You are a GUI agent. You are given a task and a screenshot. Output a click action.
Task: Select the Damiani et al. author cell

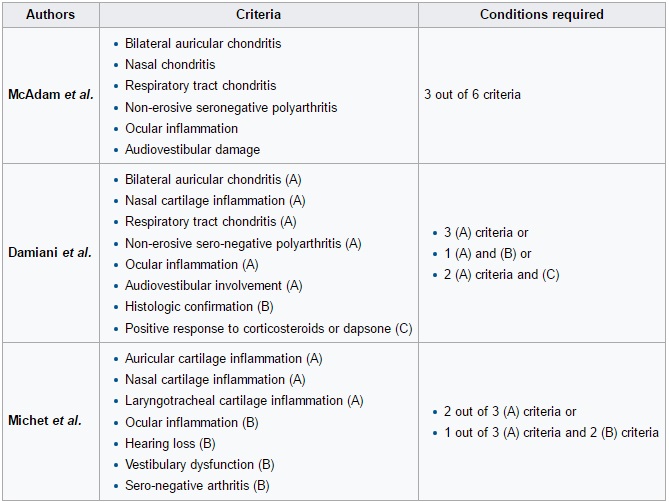[50, 253]
